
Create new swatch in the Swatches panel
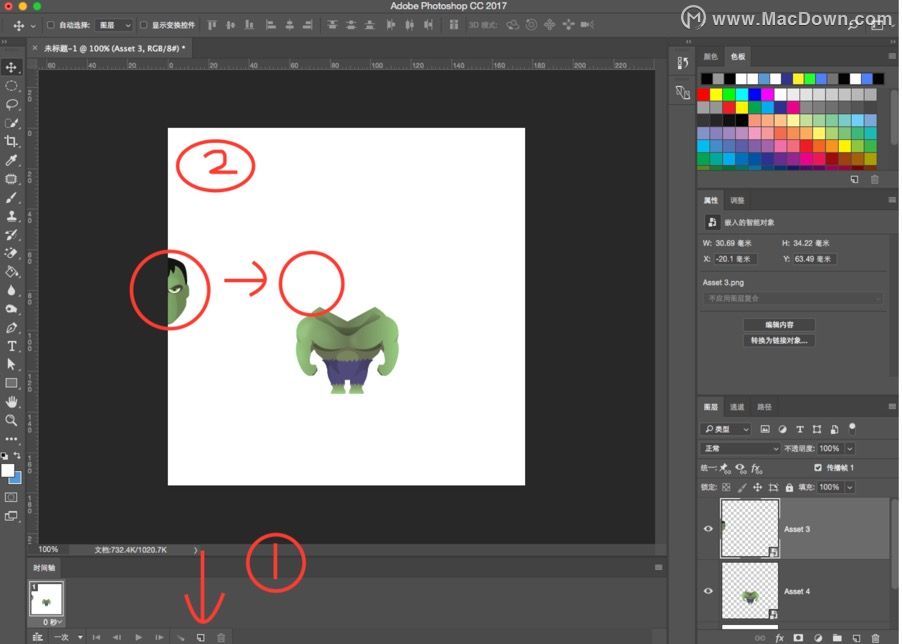855,180
